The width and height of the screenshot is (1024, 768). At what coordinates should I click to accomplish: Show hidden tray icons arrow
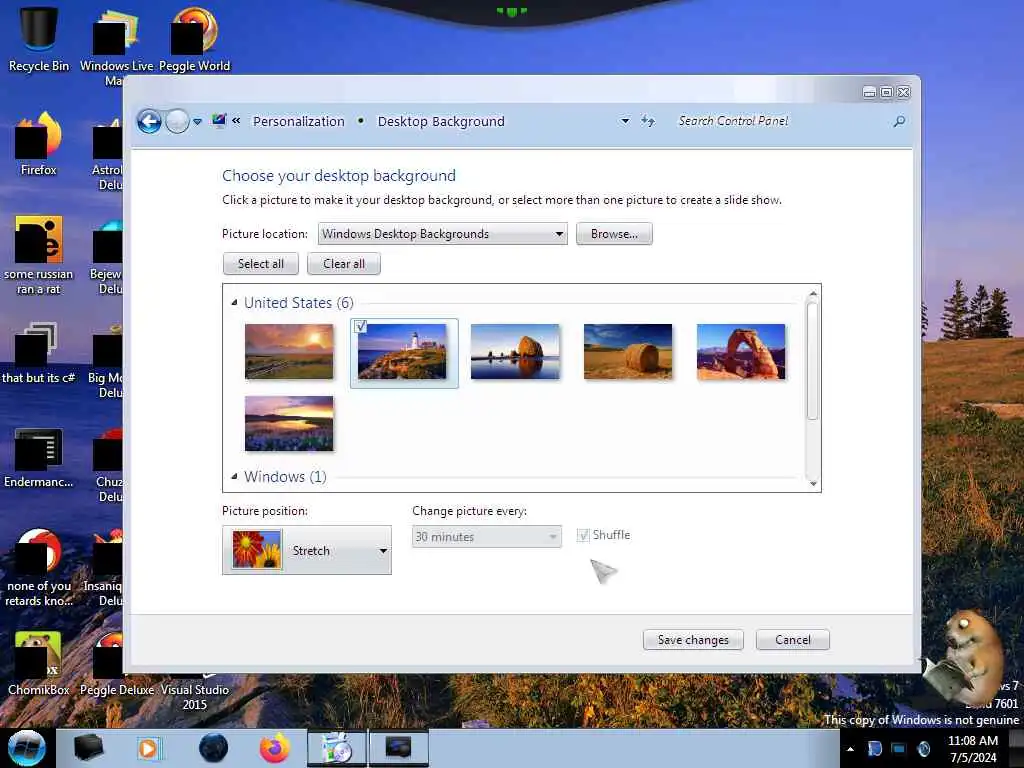click(850, 749)
